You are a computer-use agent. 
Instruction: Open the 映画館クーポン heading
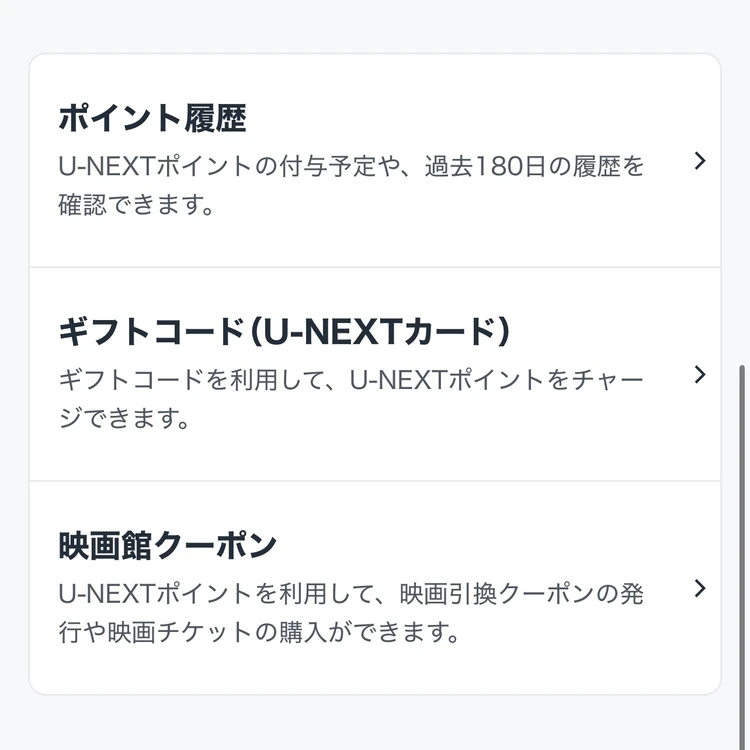[168, 546]
